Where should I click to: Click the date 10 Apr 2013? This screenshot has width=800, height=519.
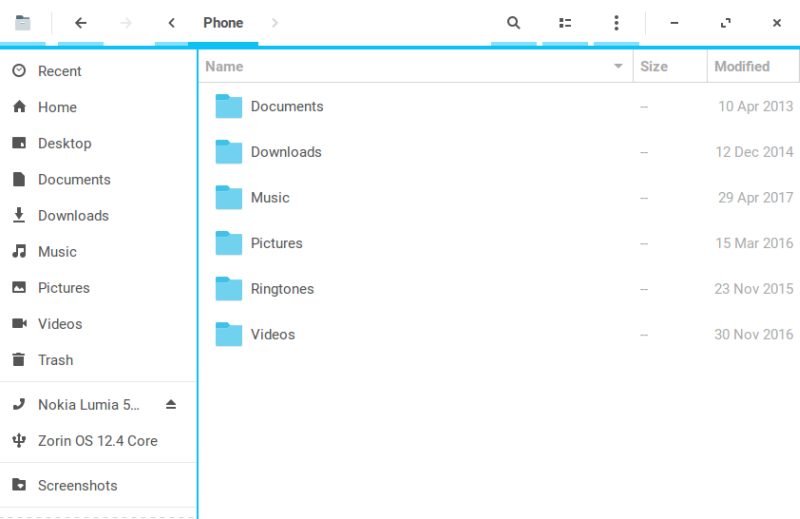(x=756, y=106)
